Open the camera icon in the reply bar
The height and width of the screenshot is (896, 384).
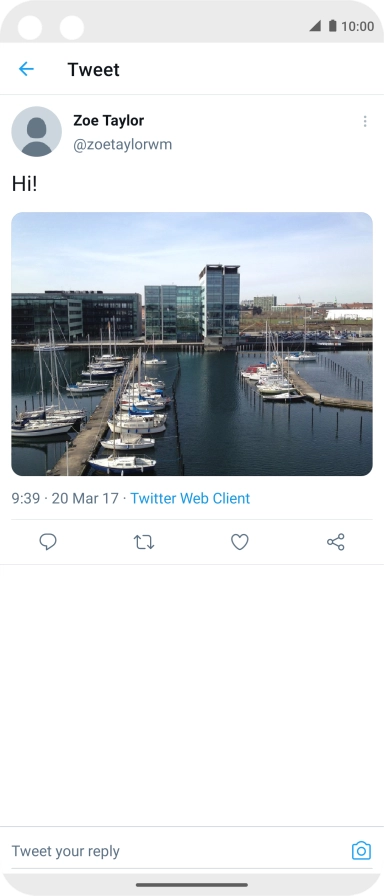tap(361, 850)
